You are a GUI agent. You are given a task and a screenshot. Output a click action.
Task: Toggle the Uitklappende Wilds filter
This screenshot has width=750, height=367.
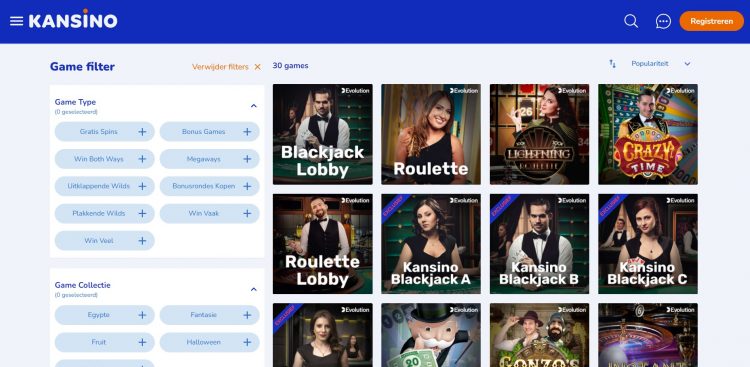[105, 186]
